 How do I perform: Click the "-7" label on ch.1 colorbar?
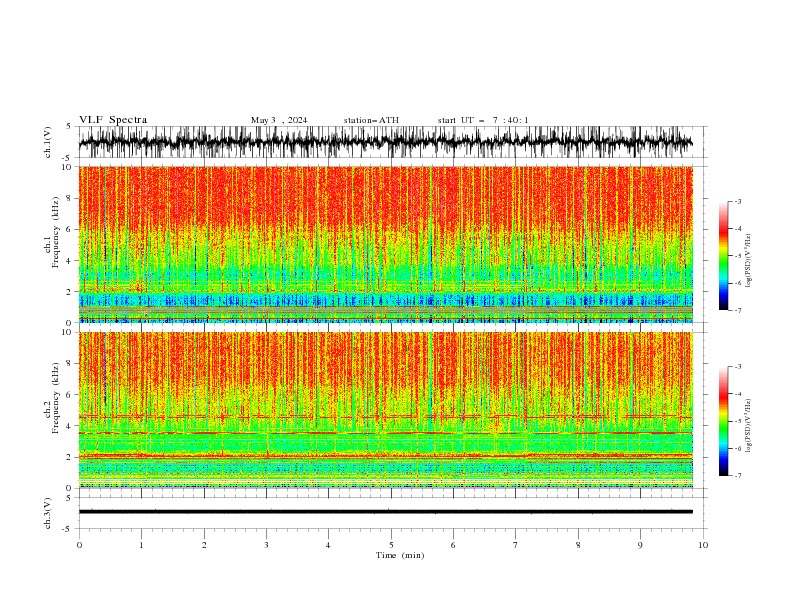click(x=738, y=310)
